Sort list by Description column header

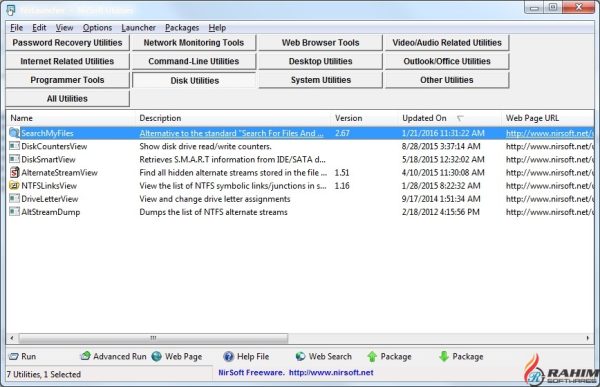pos(233,118)
